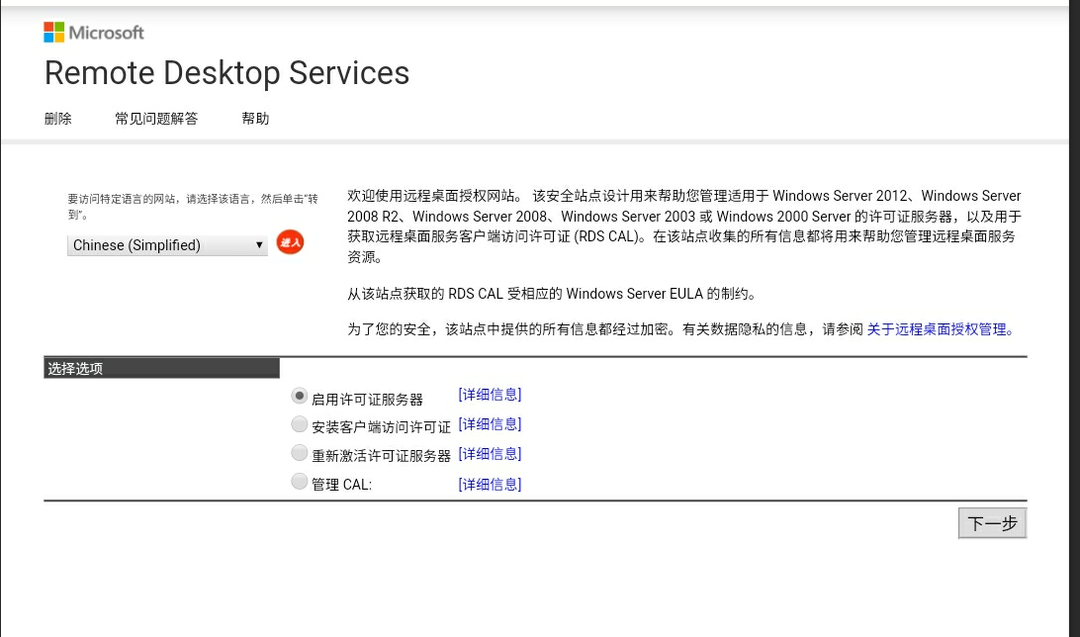
Task: Open 常见问题解答 FAQ menu
Action: pos(156,118)
